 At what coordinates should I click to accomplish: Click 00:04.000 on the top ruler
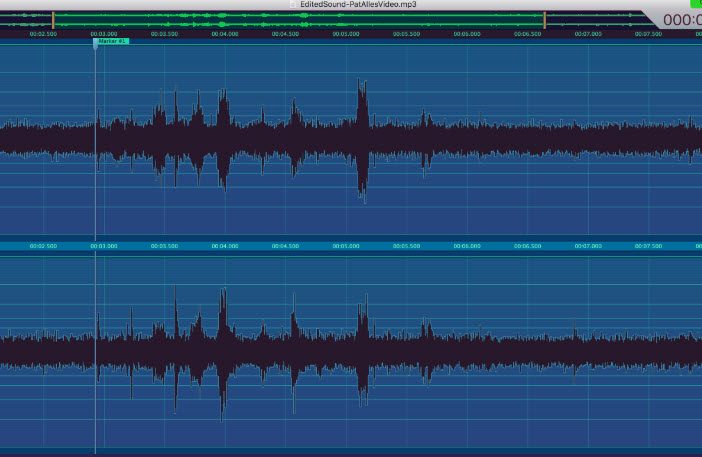[x=225, y=34]
